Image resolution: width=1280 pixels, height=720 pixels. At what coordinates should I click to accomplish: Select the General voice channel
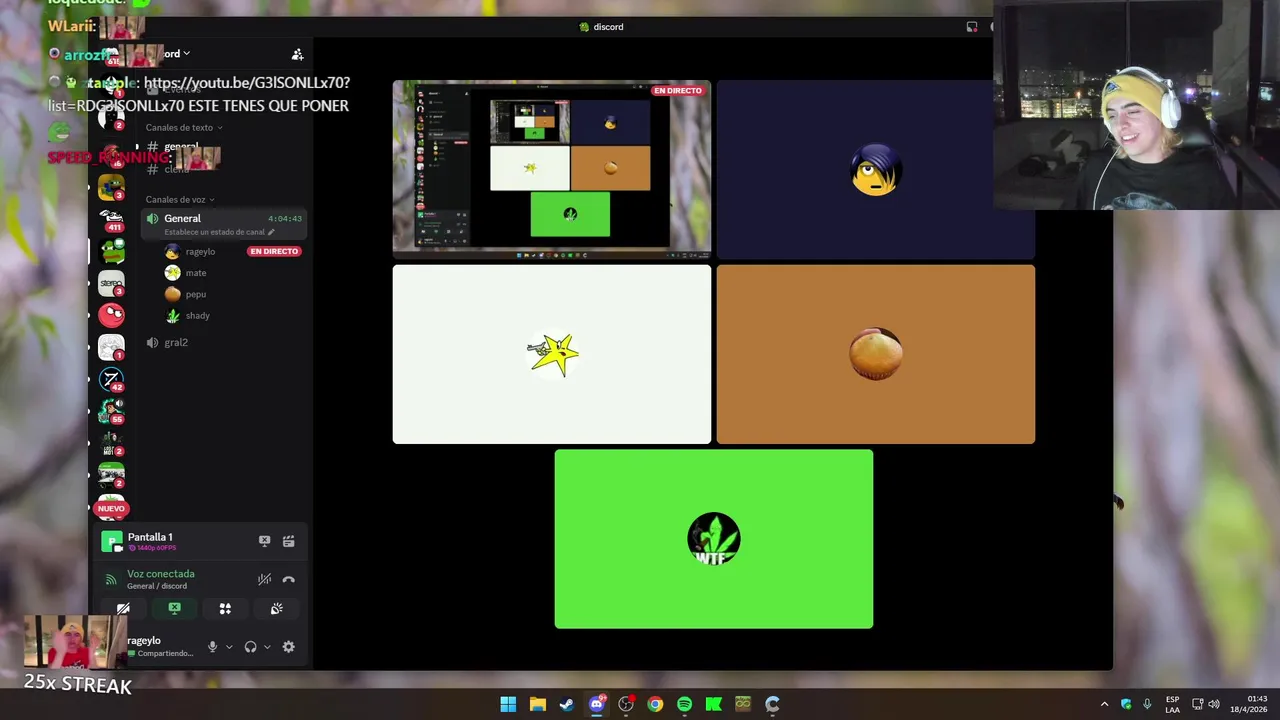[223, 224]
